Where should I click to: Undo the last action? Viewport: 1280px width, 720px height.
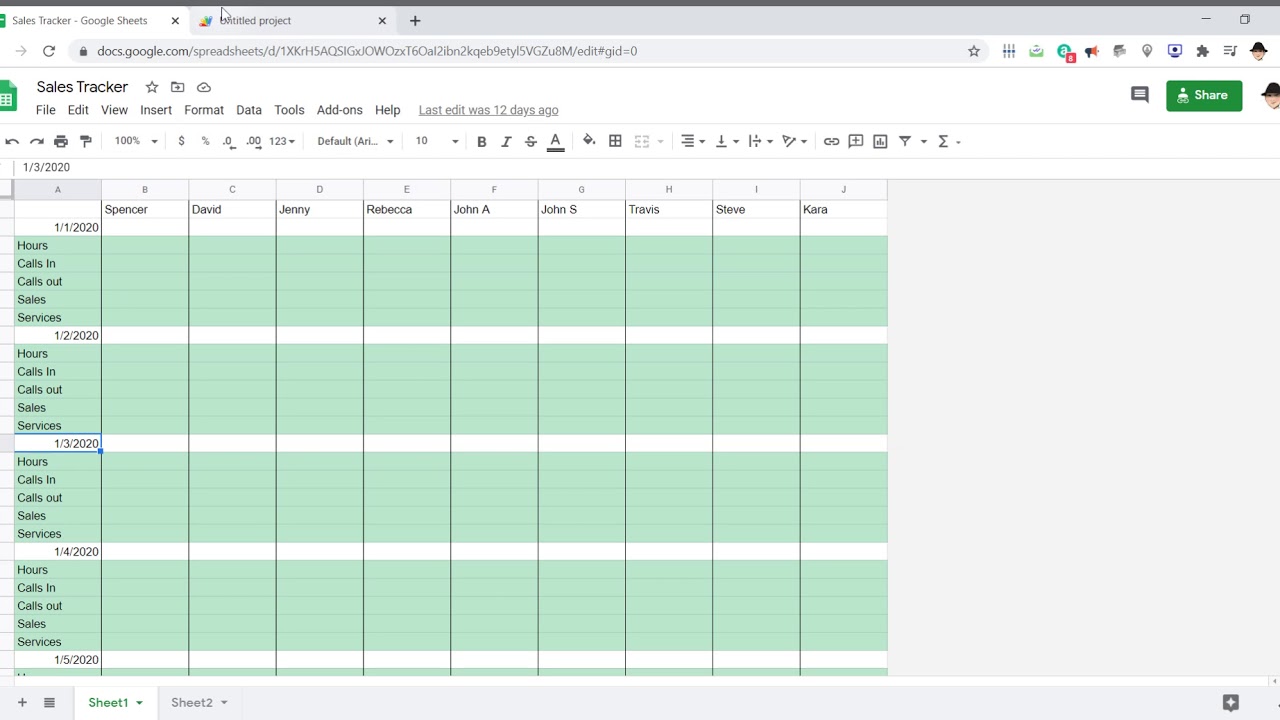(12, 141)
